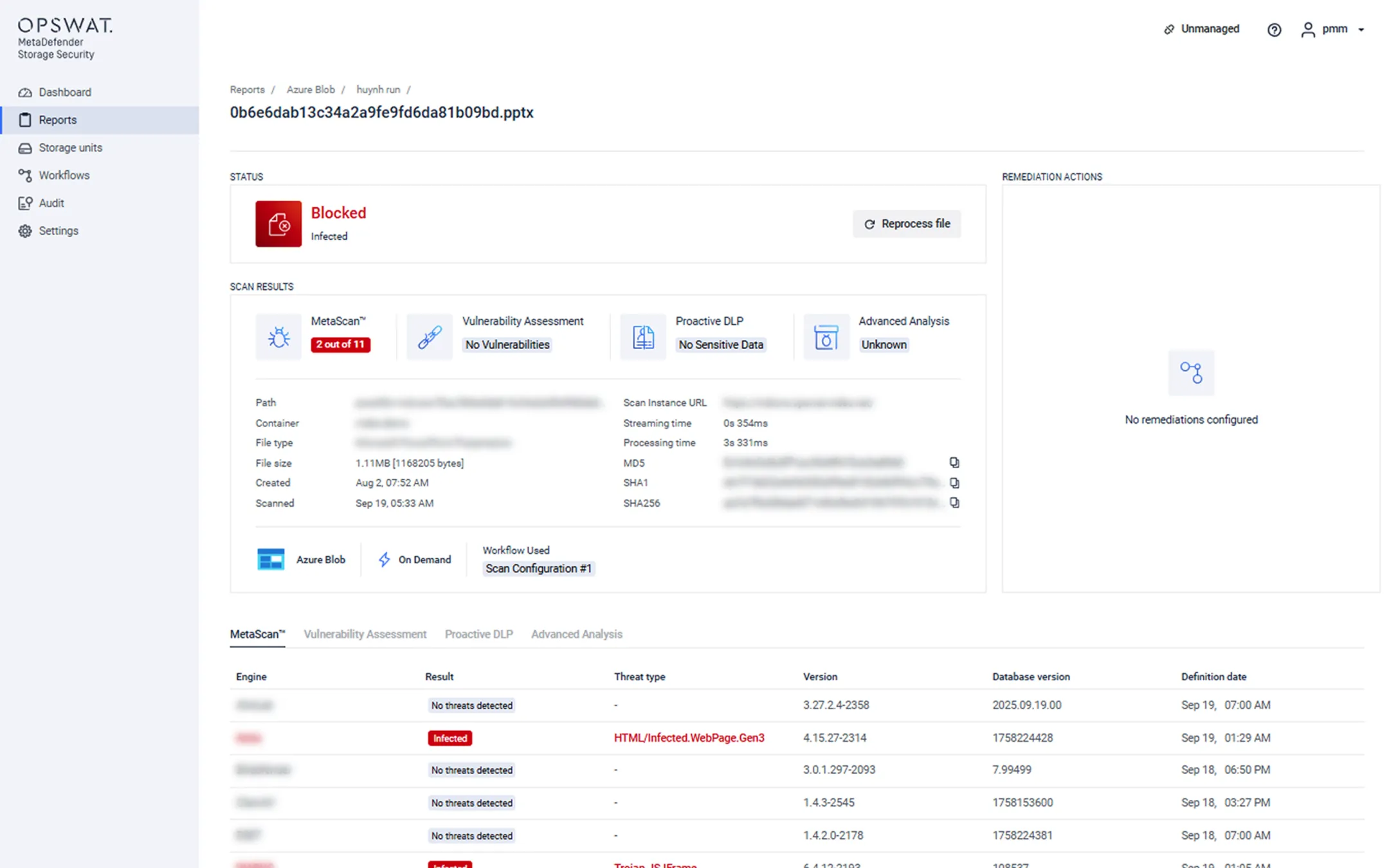The image size is (1389, 868).
Task: Switch to the Vulnerability Assessment tab
Action: coord(365,634)
